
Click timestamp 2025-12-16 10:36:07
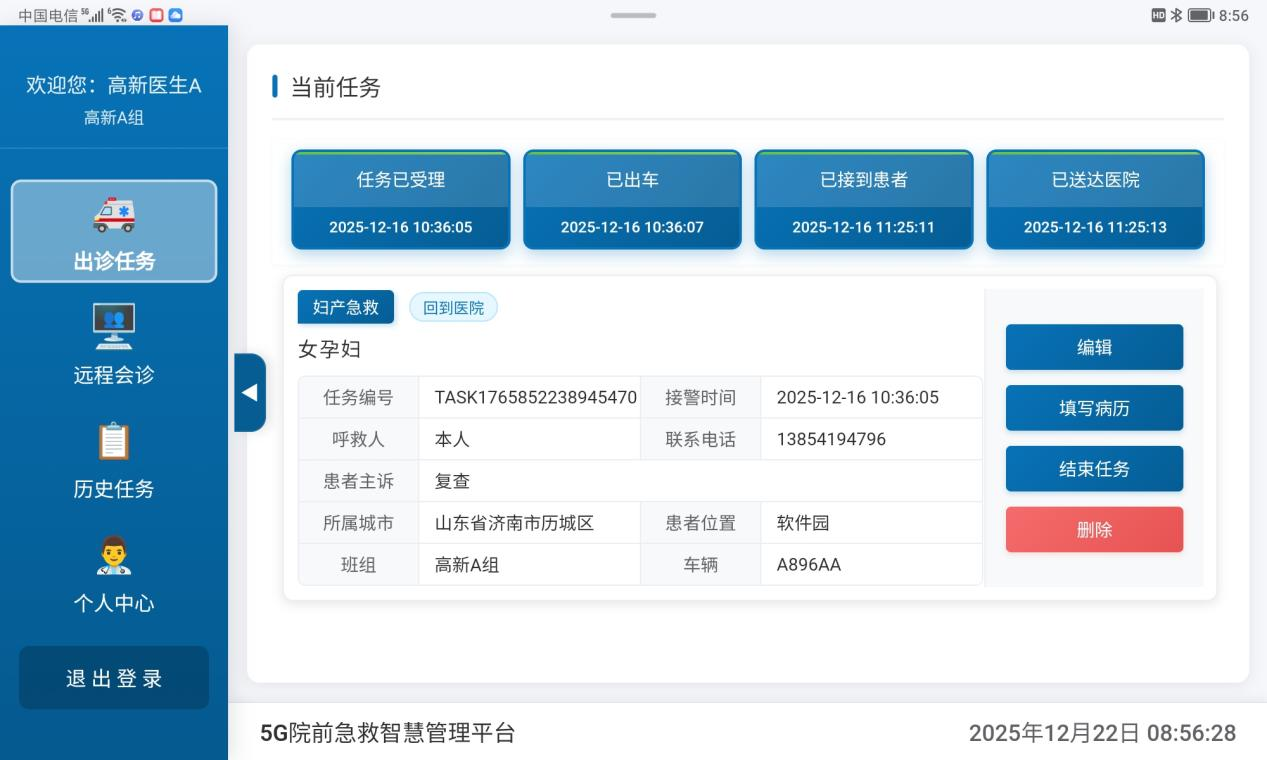(632, 227)
